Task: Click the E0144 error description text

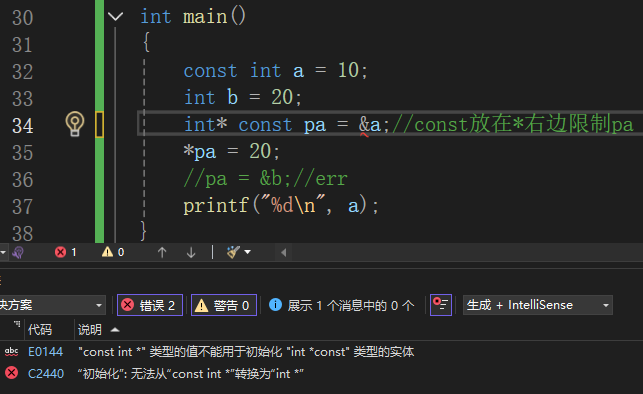Action: click(x=246, y=352)
